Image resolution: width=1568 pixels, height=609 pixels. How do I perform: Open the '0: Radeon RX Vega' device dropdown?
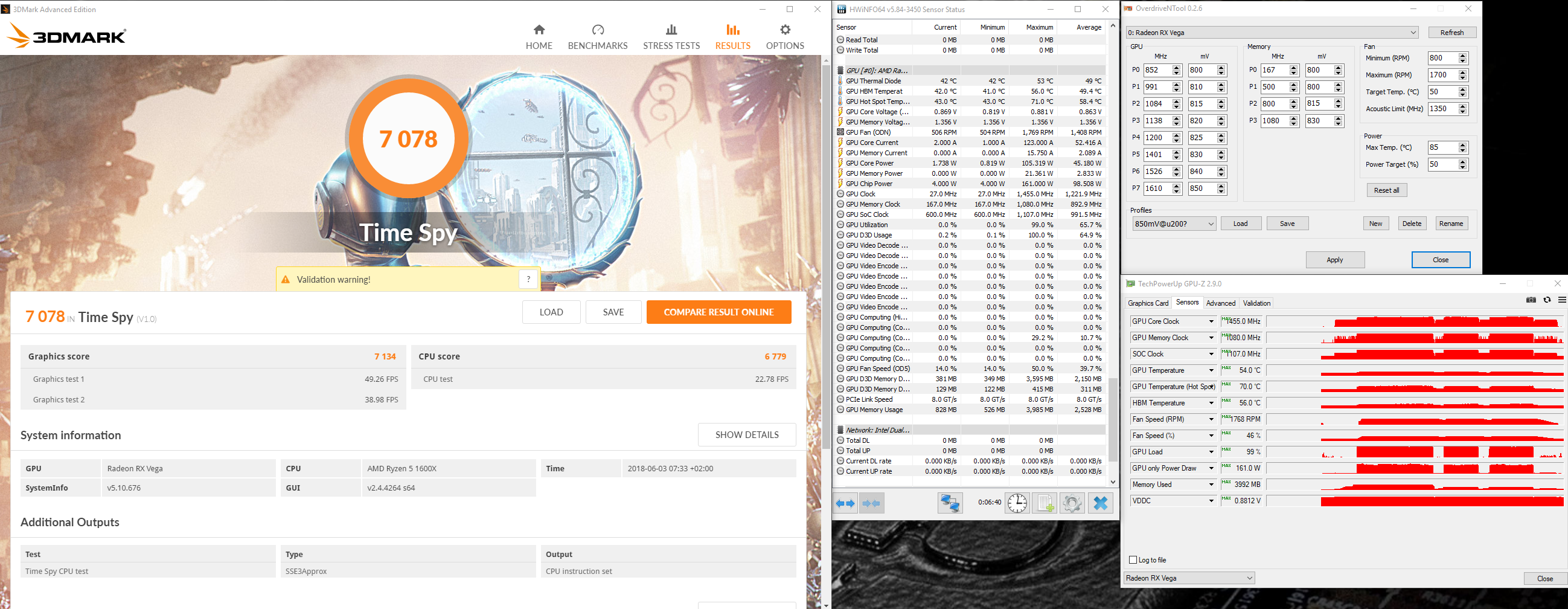[1272, 32]
